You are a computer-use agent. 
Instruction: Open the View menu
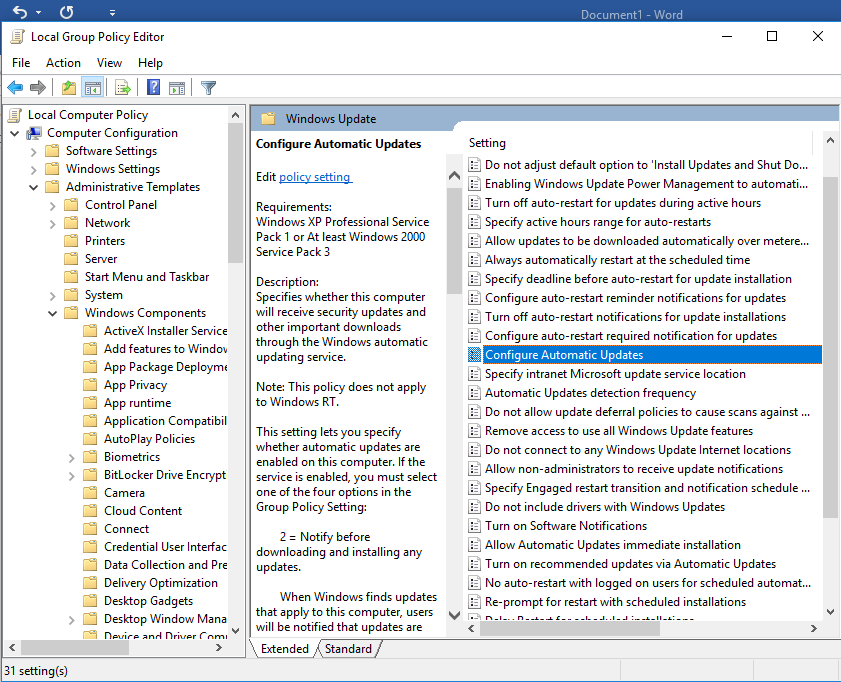[109, 63]
